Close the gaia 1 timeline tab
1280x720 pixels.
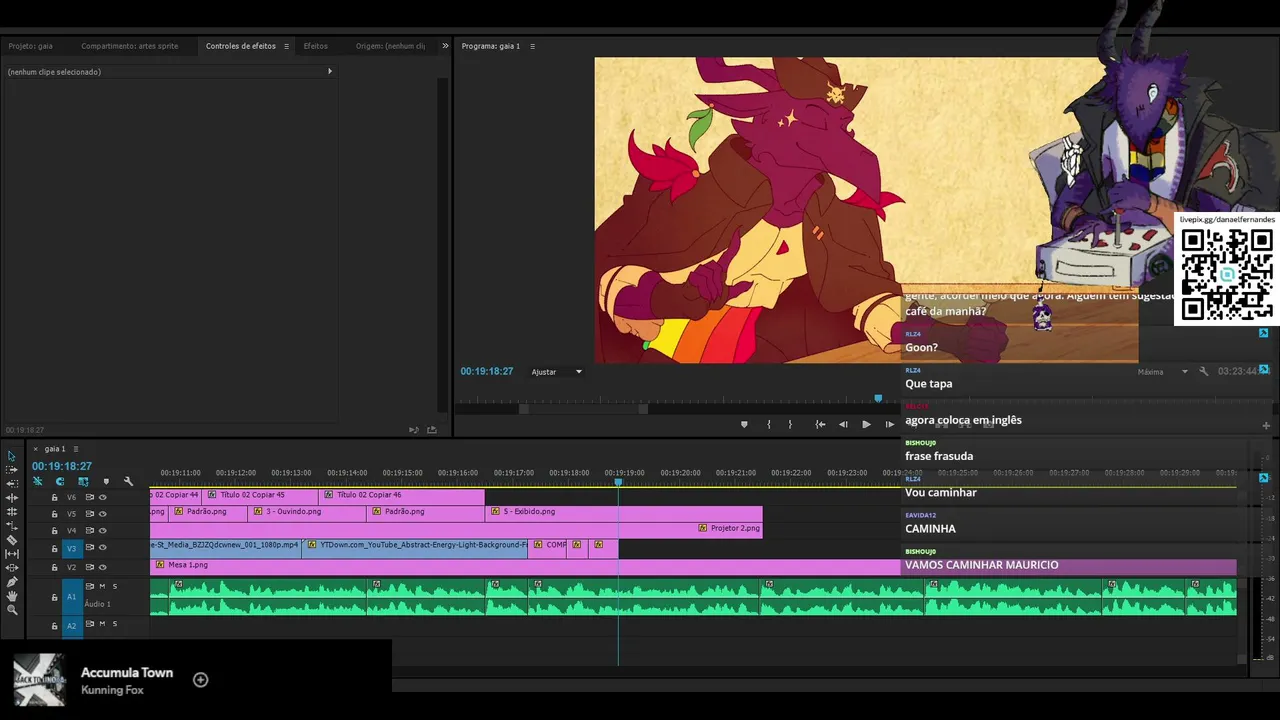(36, 449)
